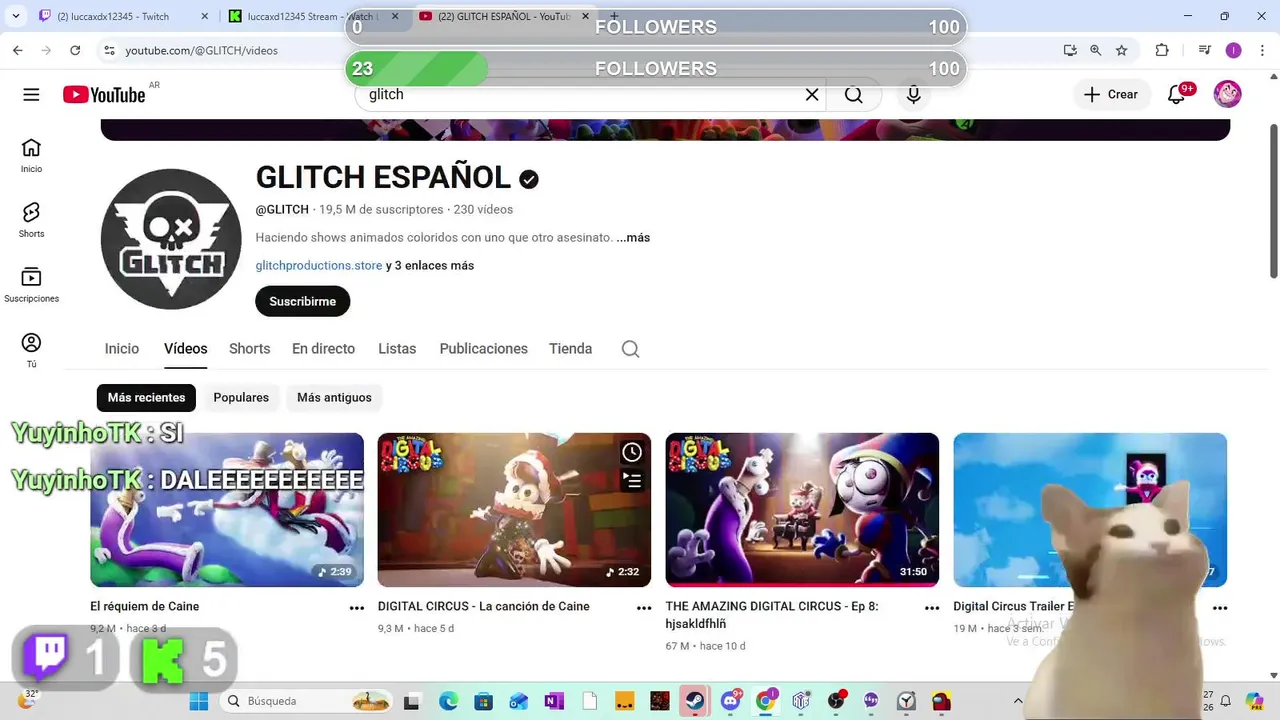Open the Chrome extensions puzzle icon
The width and height of the screenshot is (1280, 720).
click(x=1162, y=50)
